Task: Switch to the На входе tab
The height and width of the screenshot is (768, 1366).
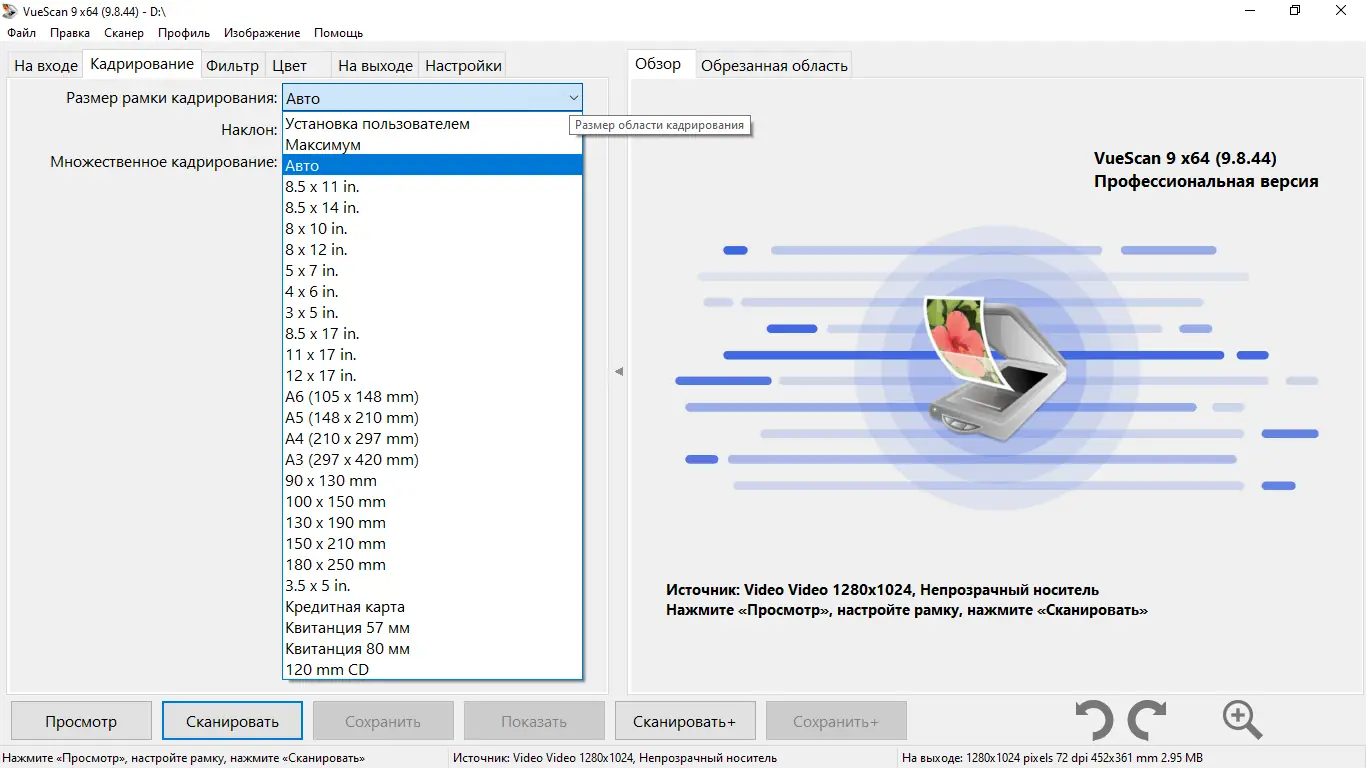Action: (46, 65)
